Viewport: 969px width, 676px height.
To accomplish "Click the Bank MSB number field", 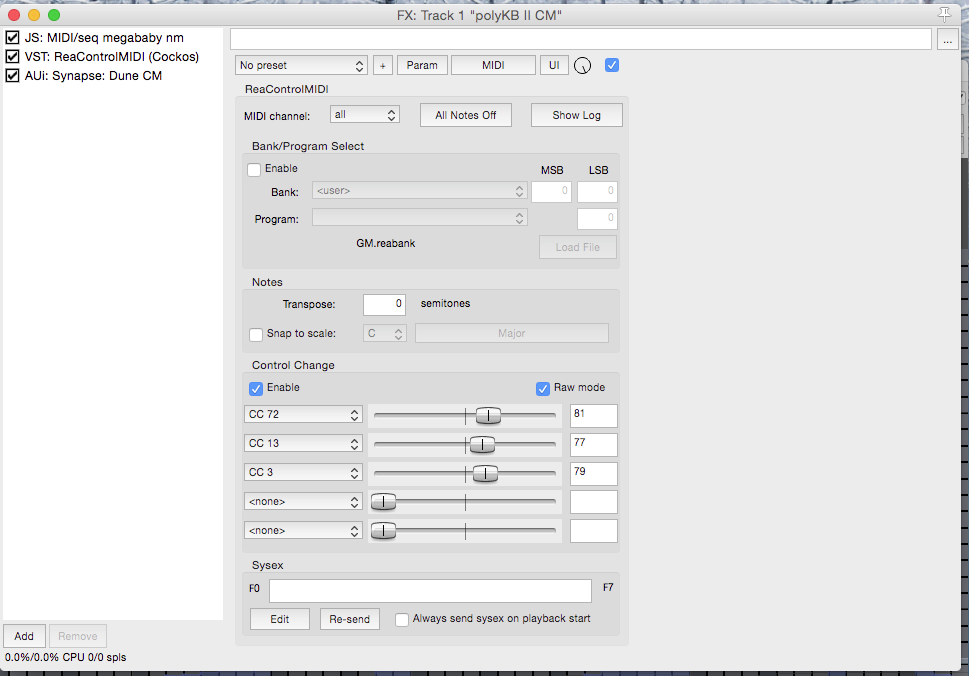I will 552,192.
